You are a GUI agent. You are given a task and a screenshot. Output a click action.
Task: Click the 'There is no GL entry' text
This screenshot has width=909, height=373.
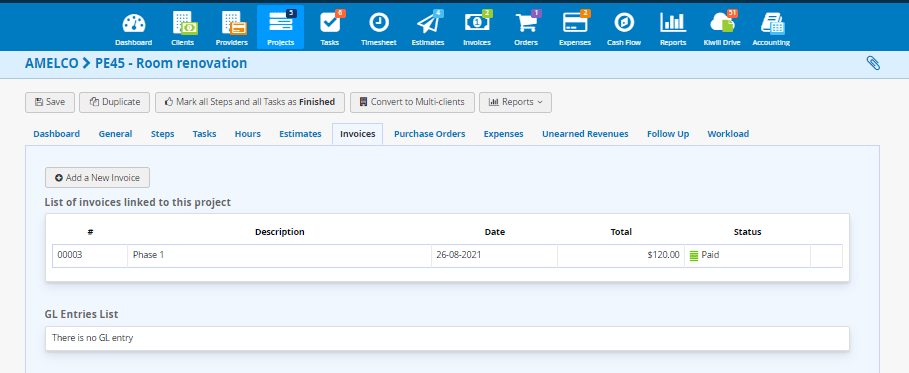[92, 338]
